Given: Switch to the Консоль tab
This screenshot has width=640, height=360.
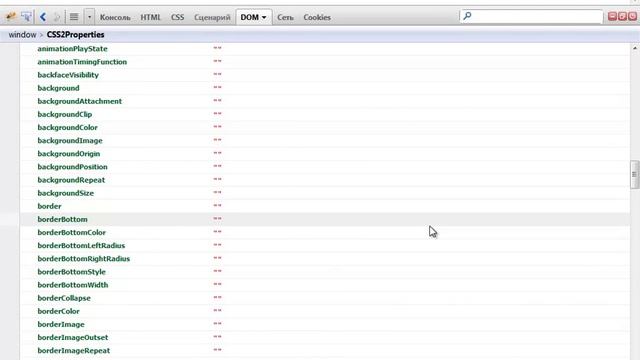Looking at the screenshot, I should [115, 17].
